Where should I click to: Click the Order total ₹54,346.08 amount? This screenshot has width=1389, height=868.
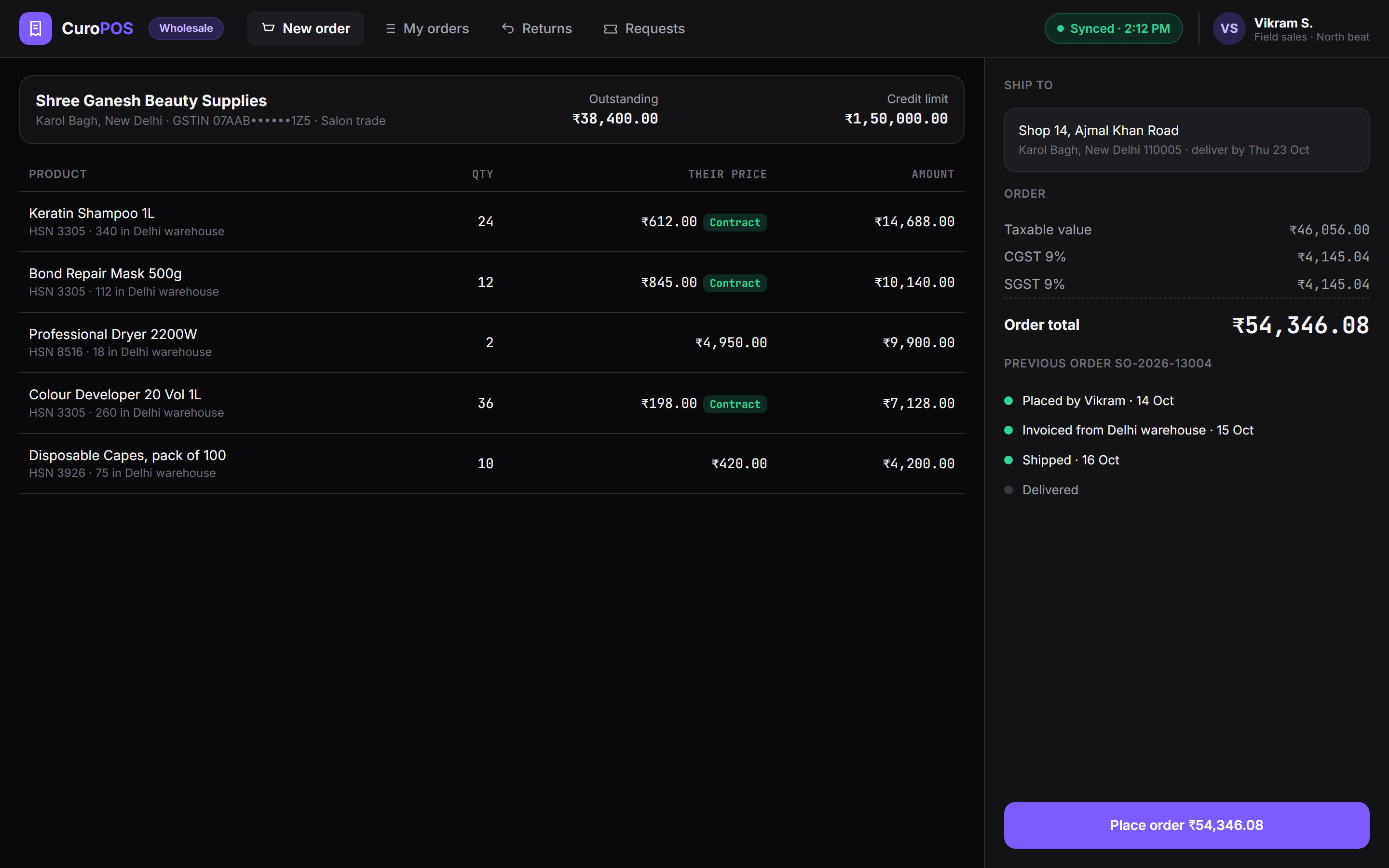pos(1300,325)
